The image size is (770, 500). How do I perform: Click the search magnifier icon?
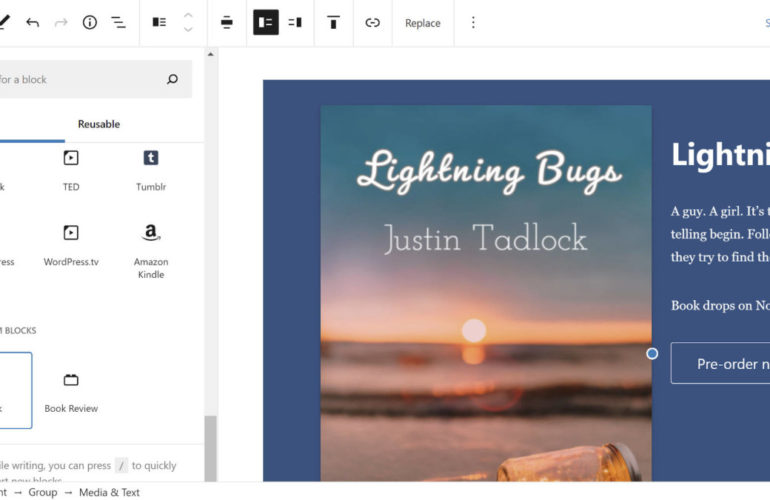(172, 79)
